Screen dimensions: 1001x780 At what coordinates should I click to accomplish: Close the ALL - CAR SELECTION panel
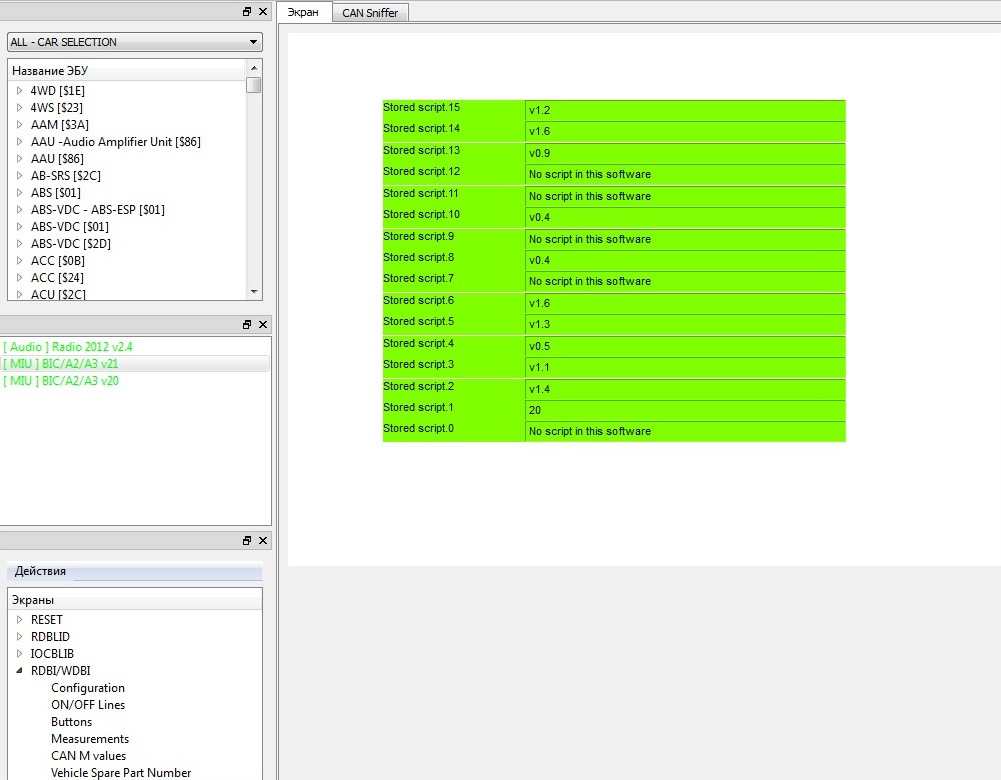263,11
